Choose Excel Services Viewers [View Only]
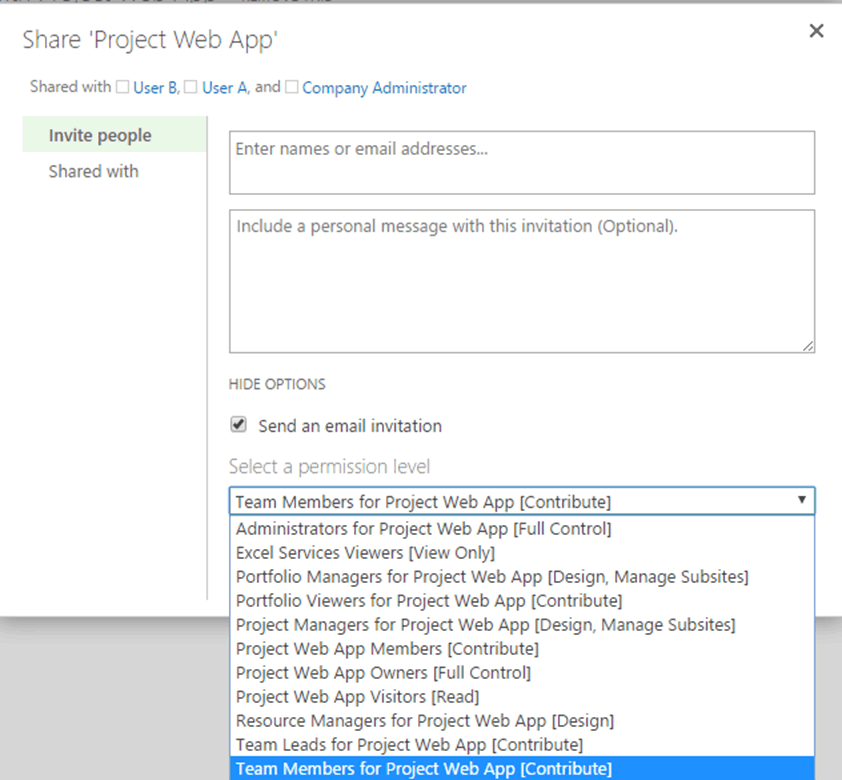This screenshot has height=780, width=842. [x=522, y=553]
